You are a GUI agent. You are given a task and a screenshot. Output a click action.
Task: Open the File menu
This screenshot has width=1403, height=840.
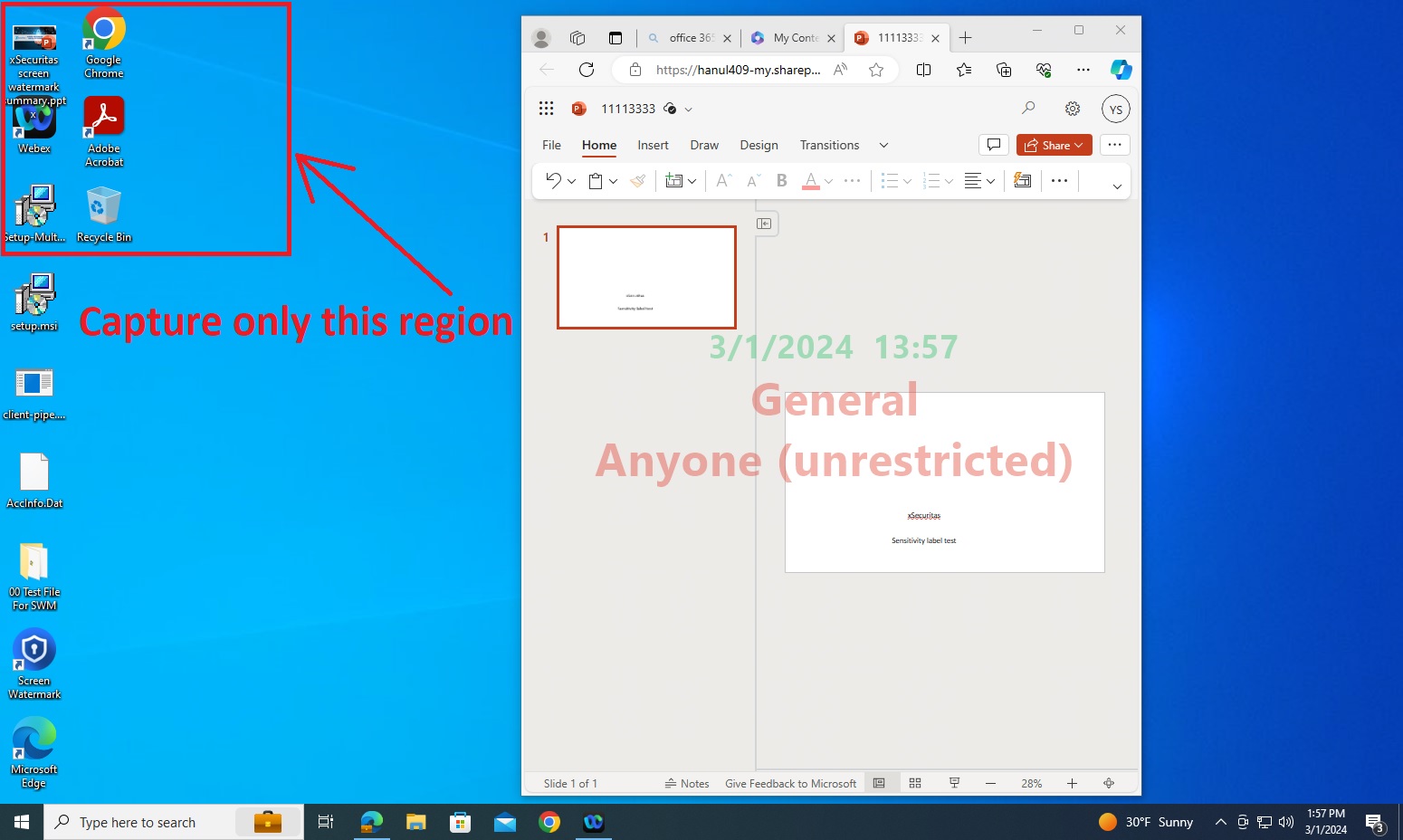tap(551, 145)
